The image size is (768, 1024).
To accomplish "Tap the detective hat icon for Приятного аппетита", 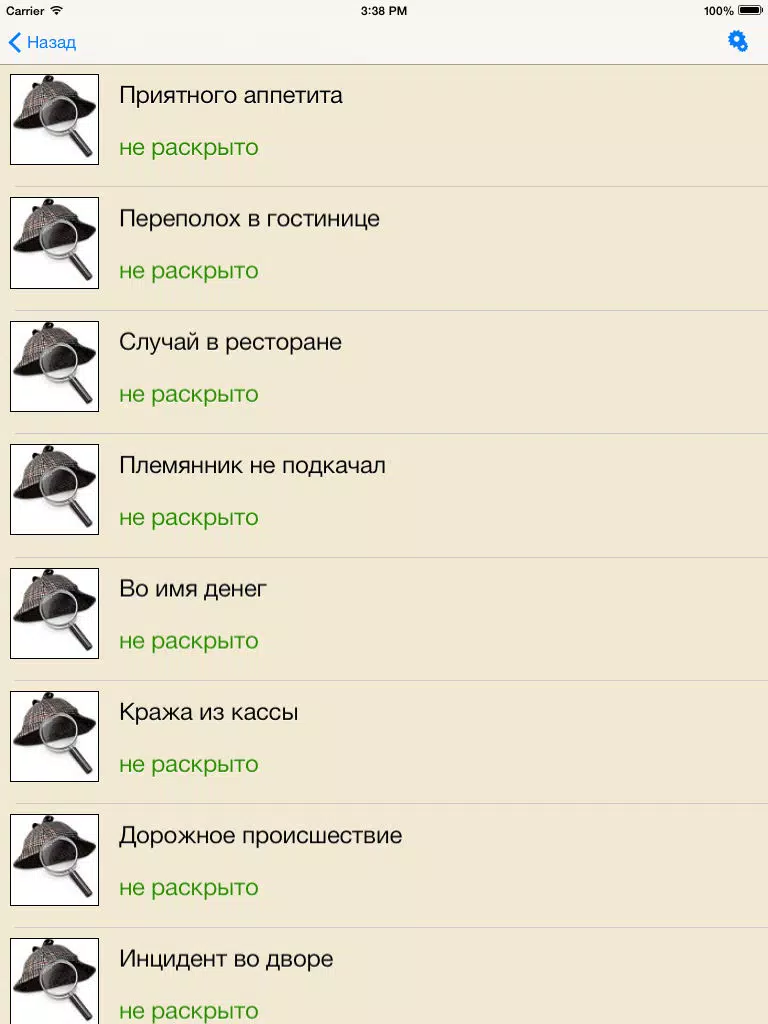I will click(55, 120).
